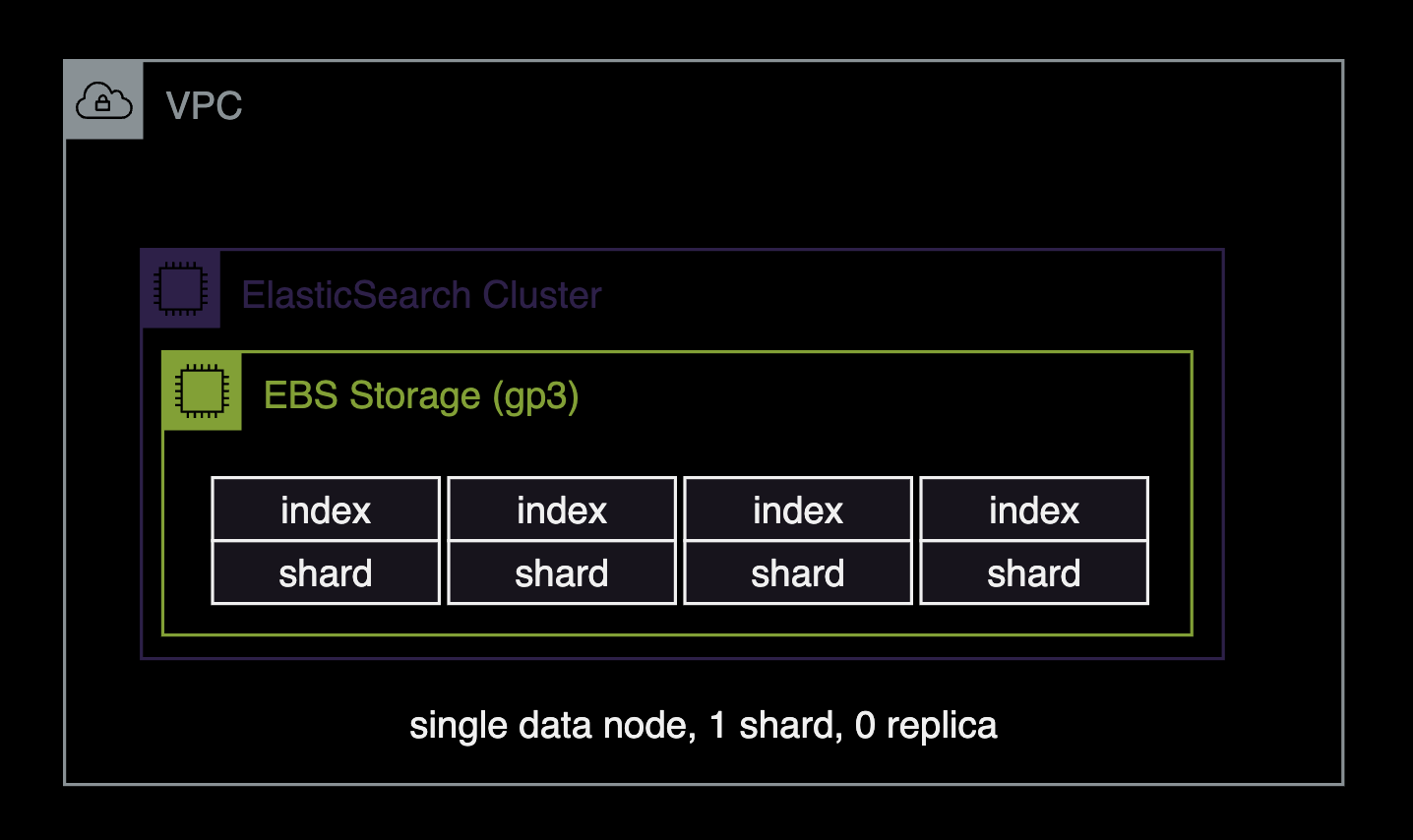This screenshot has height=840, width=1413.
Task: Click '1 shard' in the bottom caption
Action: pyautogui.click(x=774, y=726)
